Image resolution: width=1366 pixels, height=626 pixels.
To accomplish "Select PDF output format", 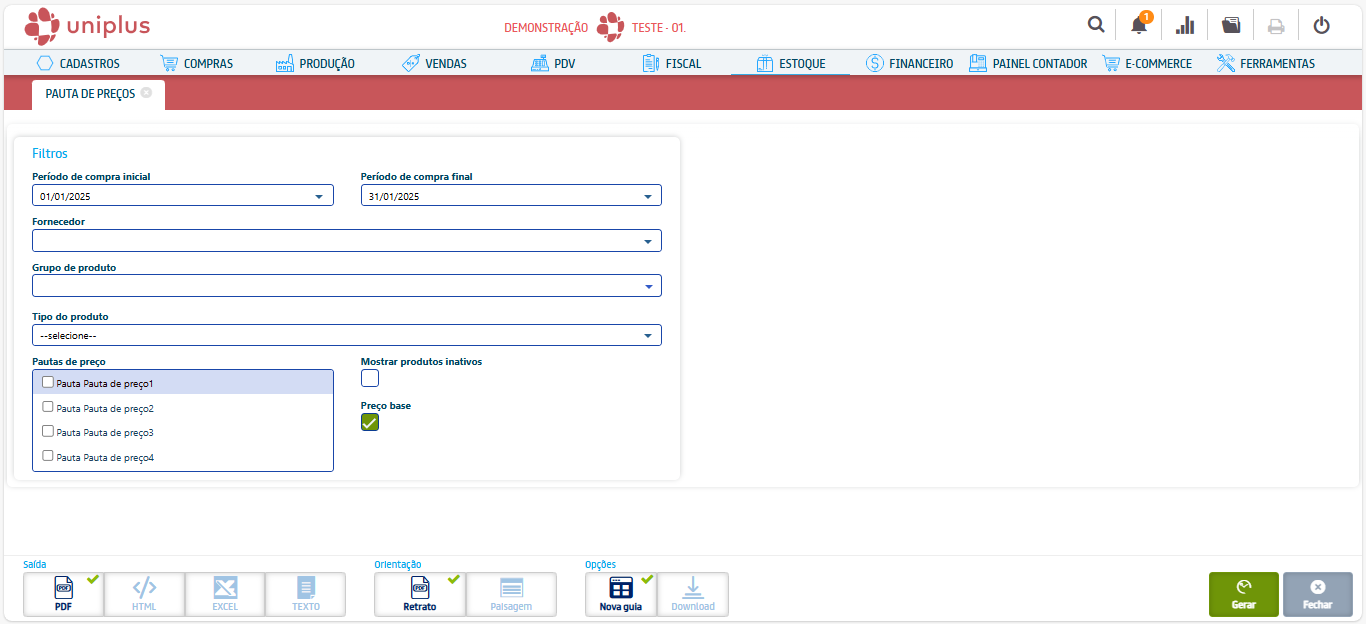I will coord(63,594).
